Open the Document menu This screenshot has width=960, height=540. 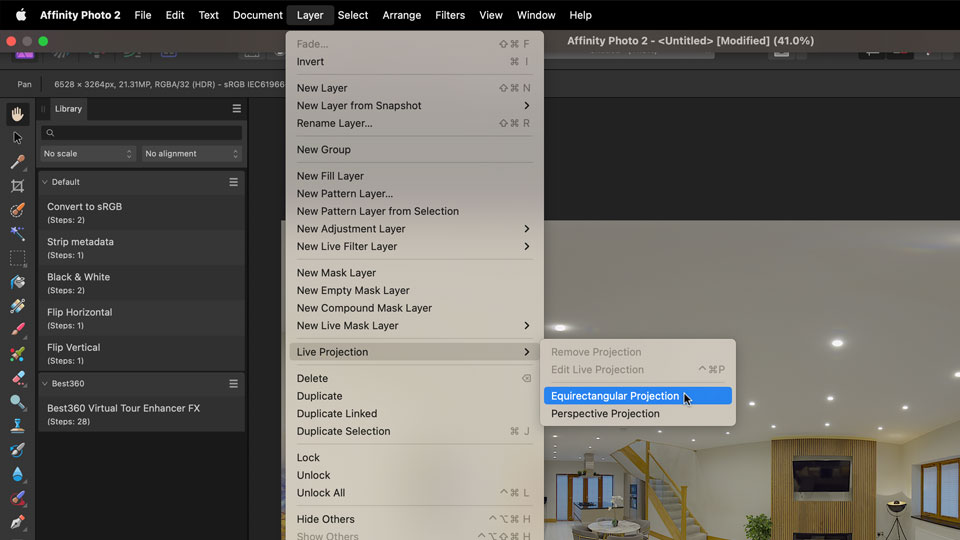click(257, 15)
